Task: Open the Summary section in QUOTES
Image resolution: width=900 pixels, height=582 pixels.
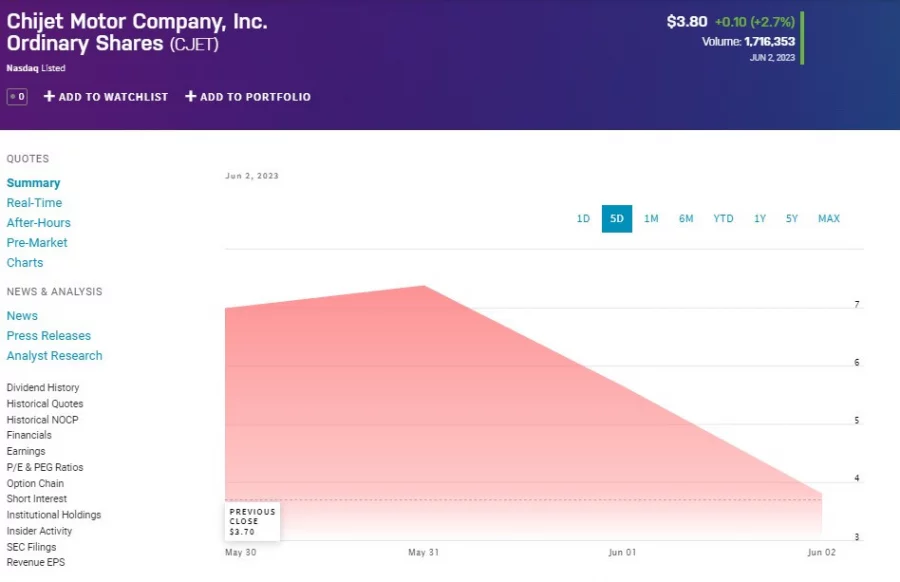Action: 33,182
